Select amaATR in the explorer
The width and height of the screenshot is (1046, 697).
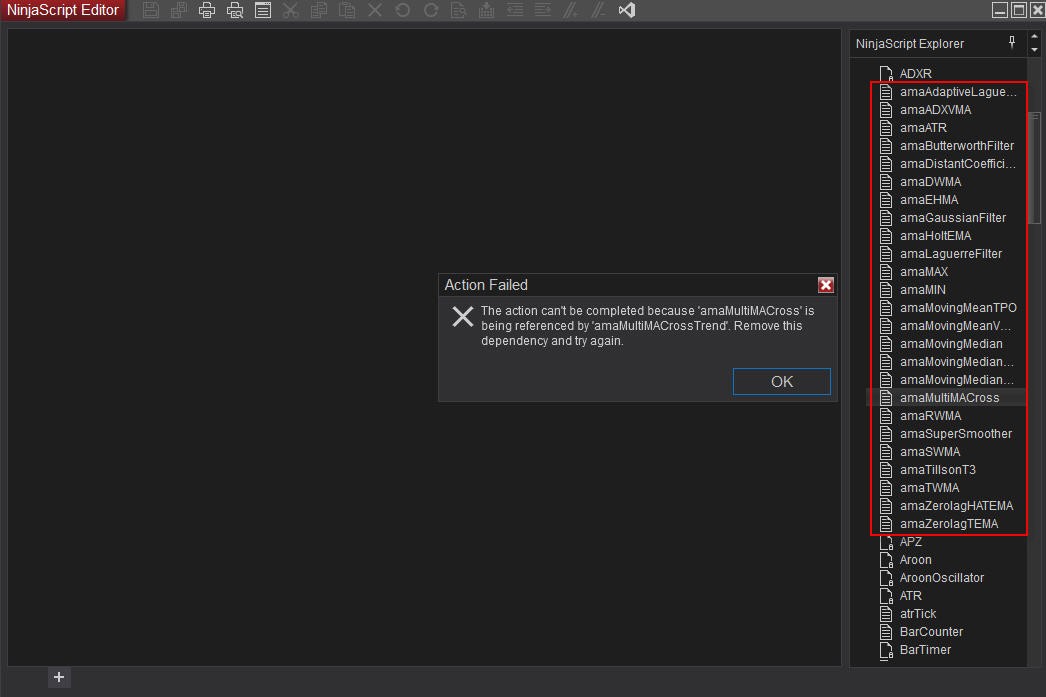(x=923, y=127)
